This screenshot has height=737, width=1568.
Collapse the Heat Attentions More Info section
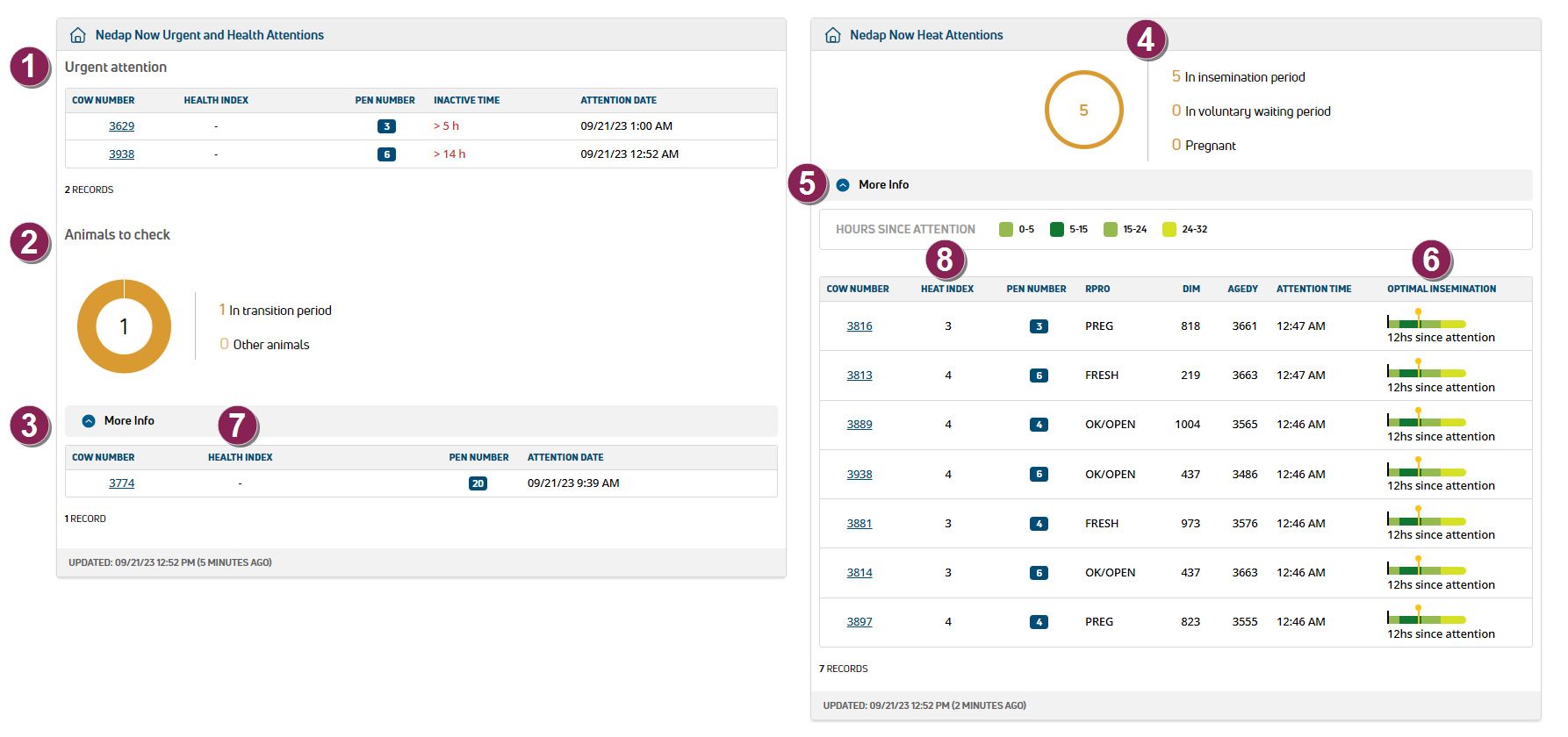click(x=843, y=185)
